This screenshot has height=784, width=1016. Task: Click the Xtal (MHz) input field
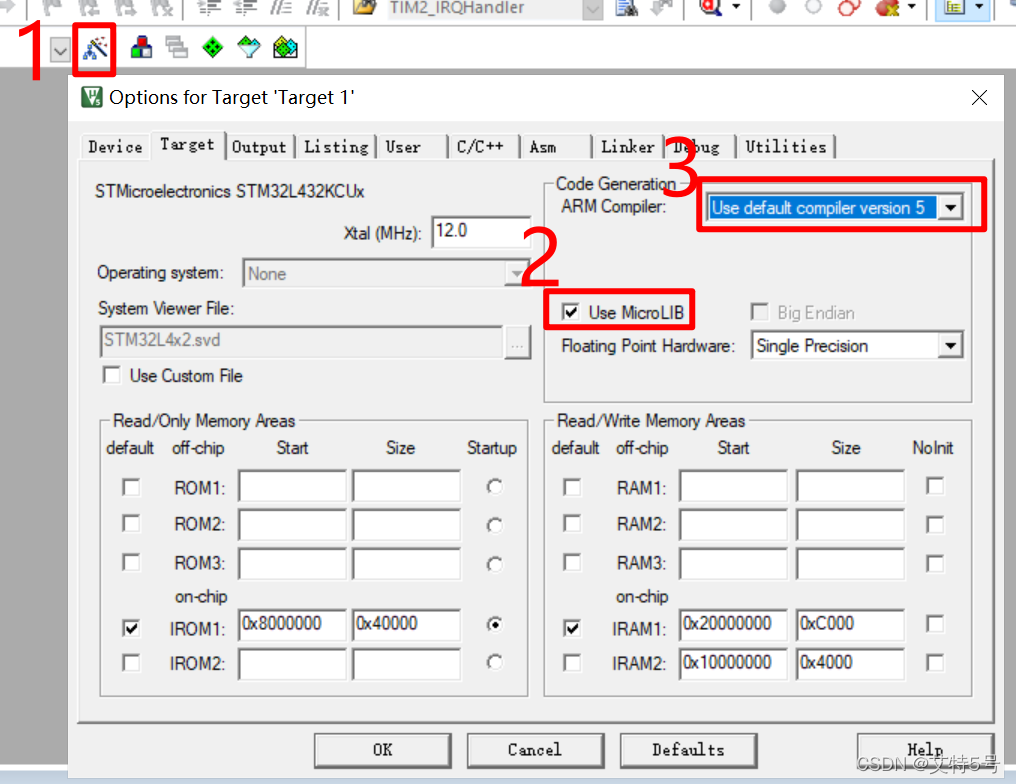tap(481, 231)
